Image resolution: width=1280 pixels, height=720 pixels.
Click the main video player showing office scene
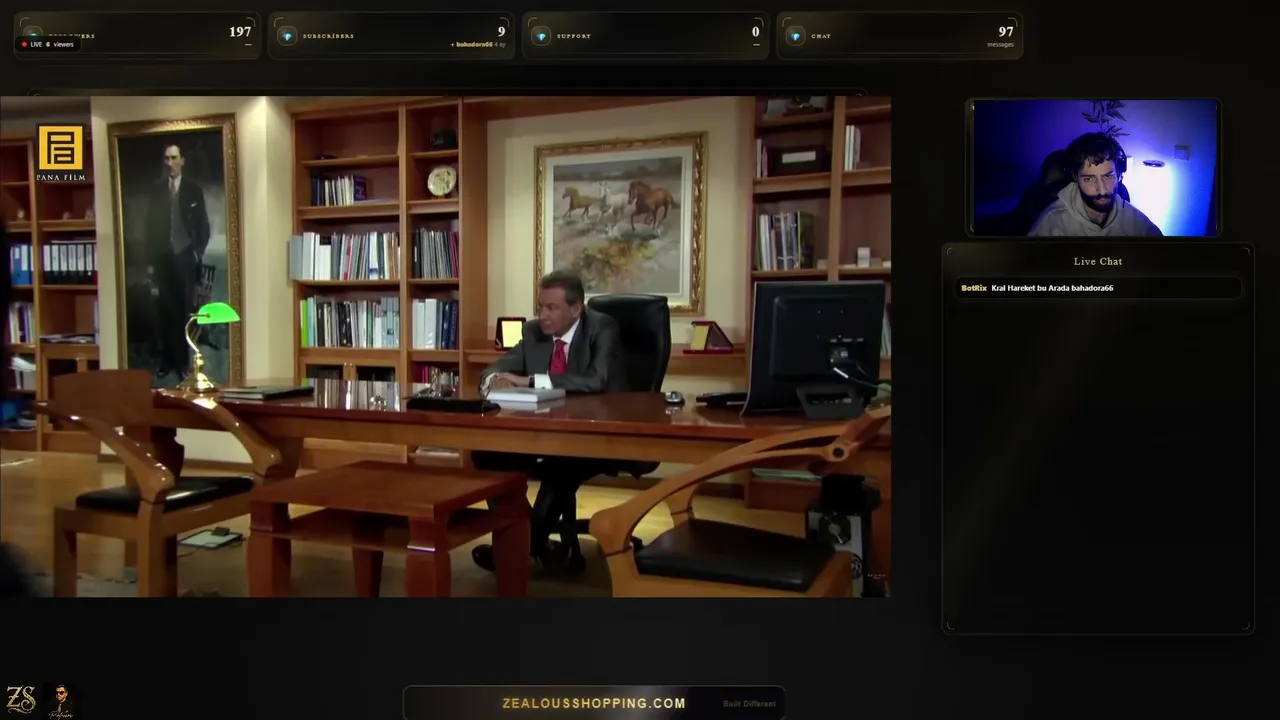click(445, 346)
